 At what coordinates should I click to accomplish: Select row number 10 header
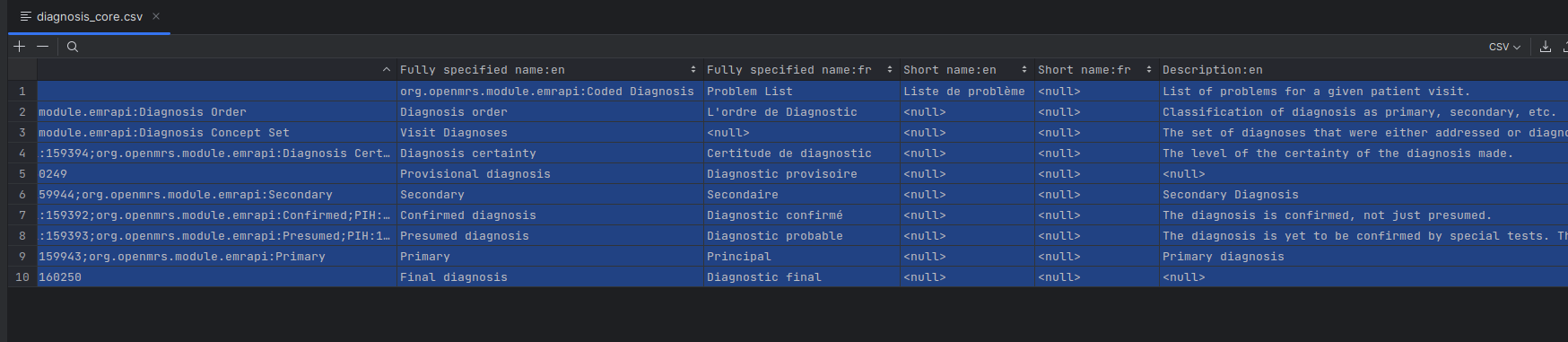(x=22, y=277)
